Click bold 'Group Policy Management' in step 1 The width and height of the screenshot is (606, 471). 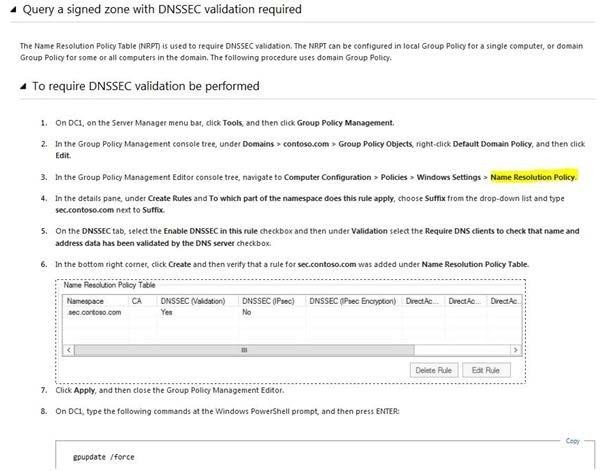coord(345,123)
